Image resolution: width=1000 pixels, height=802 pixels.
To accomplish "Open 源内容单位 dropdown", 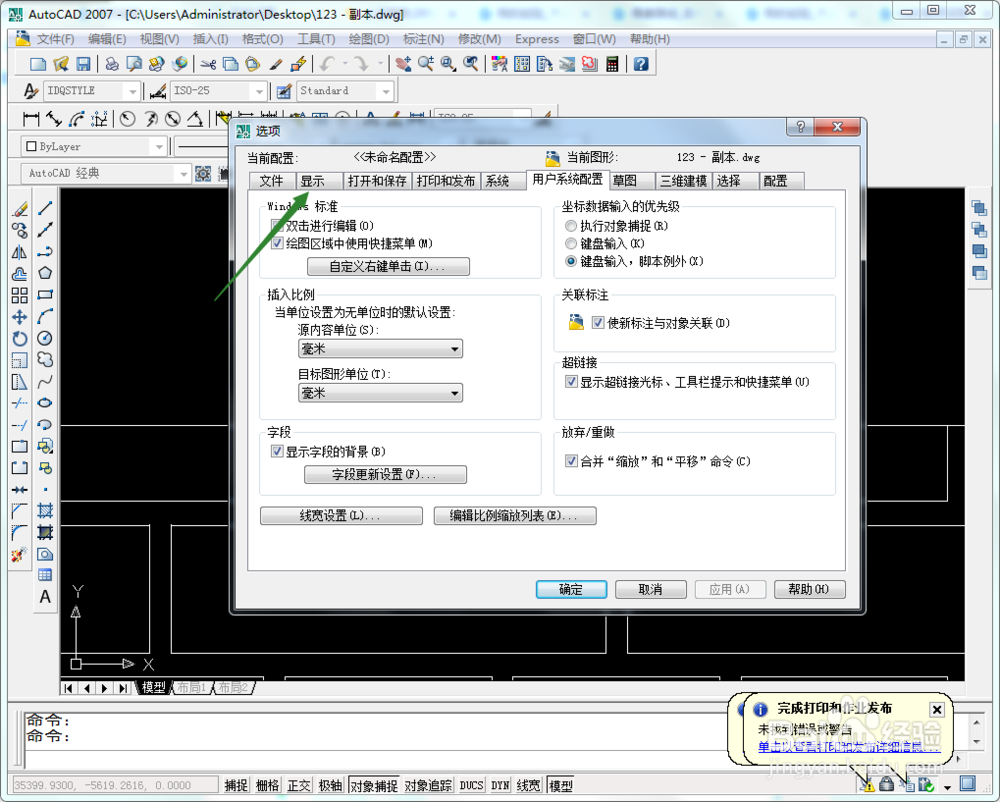I will click(380, 349).
